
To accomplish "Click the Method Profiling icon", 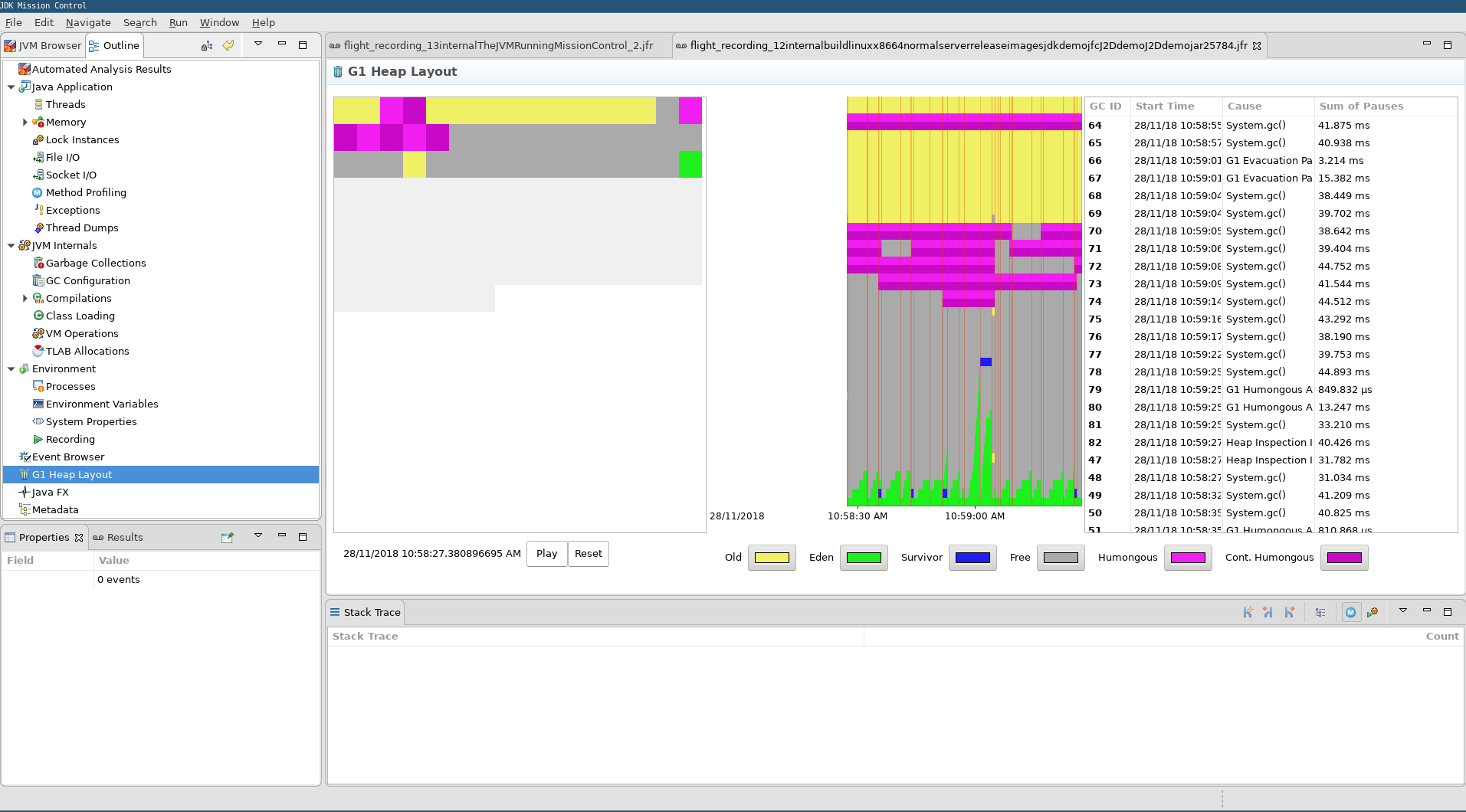I will click(x=38, y=192).
